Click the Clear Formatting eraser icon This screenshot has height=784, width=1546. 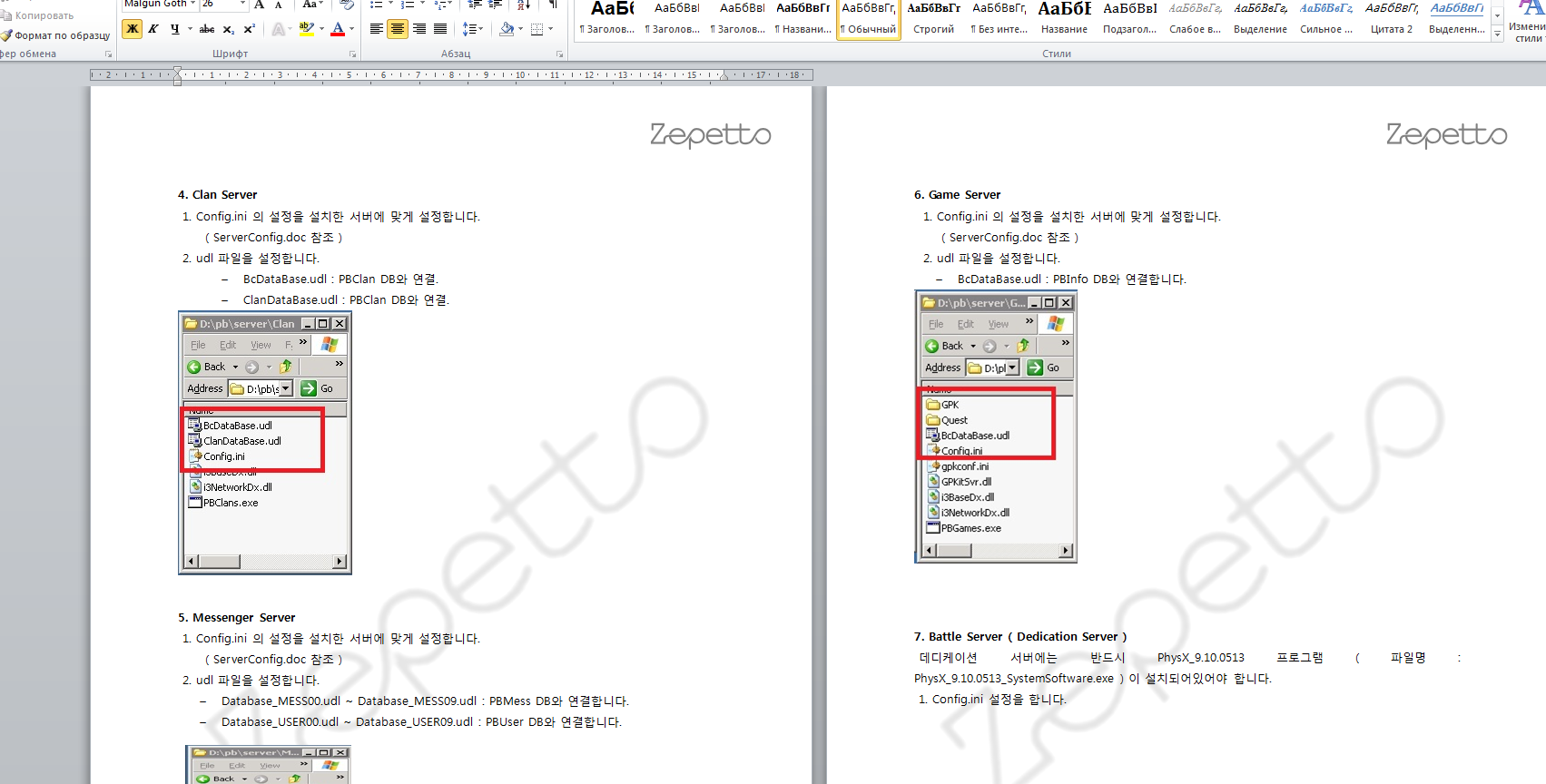[x=346, y=5]
